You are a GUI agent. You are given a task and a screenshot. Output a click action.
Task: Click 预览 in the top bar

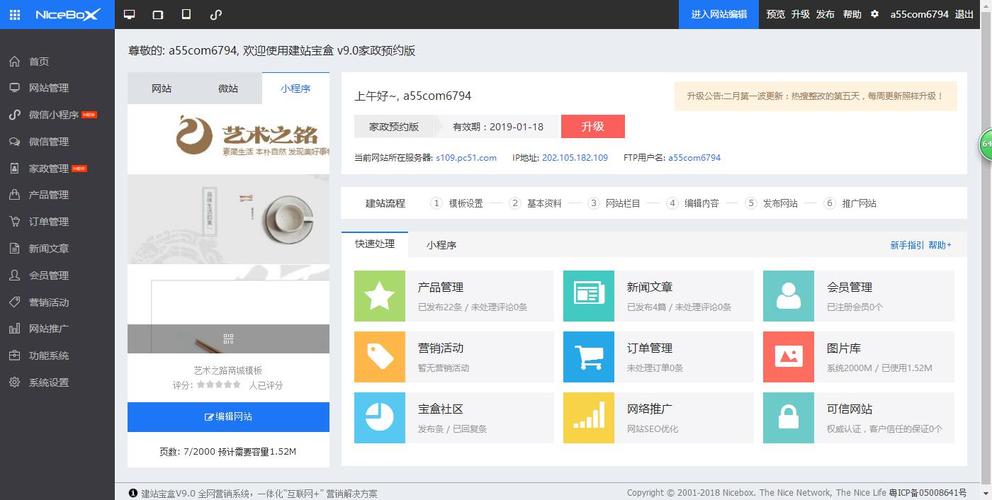[x=776, y=15]
